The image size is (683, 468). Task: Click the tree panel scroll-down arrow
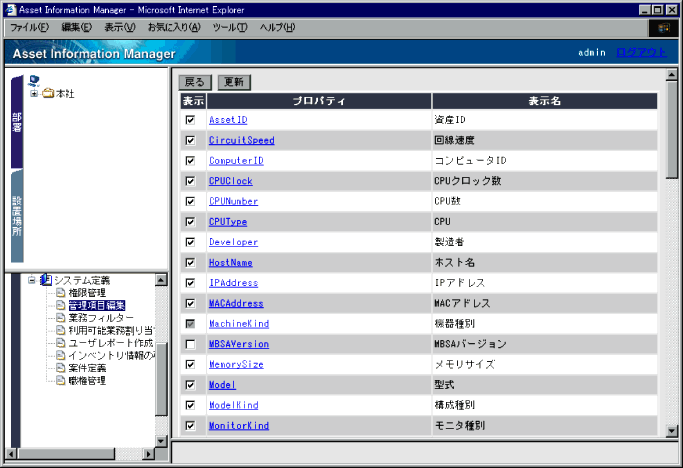(x=161, y=441)
